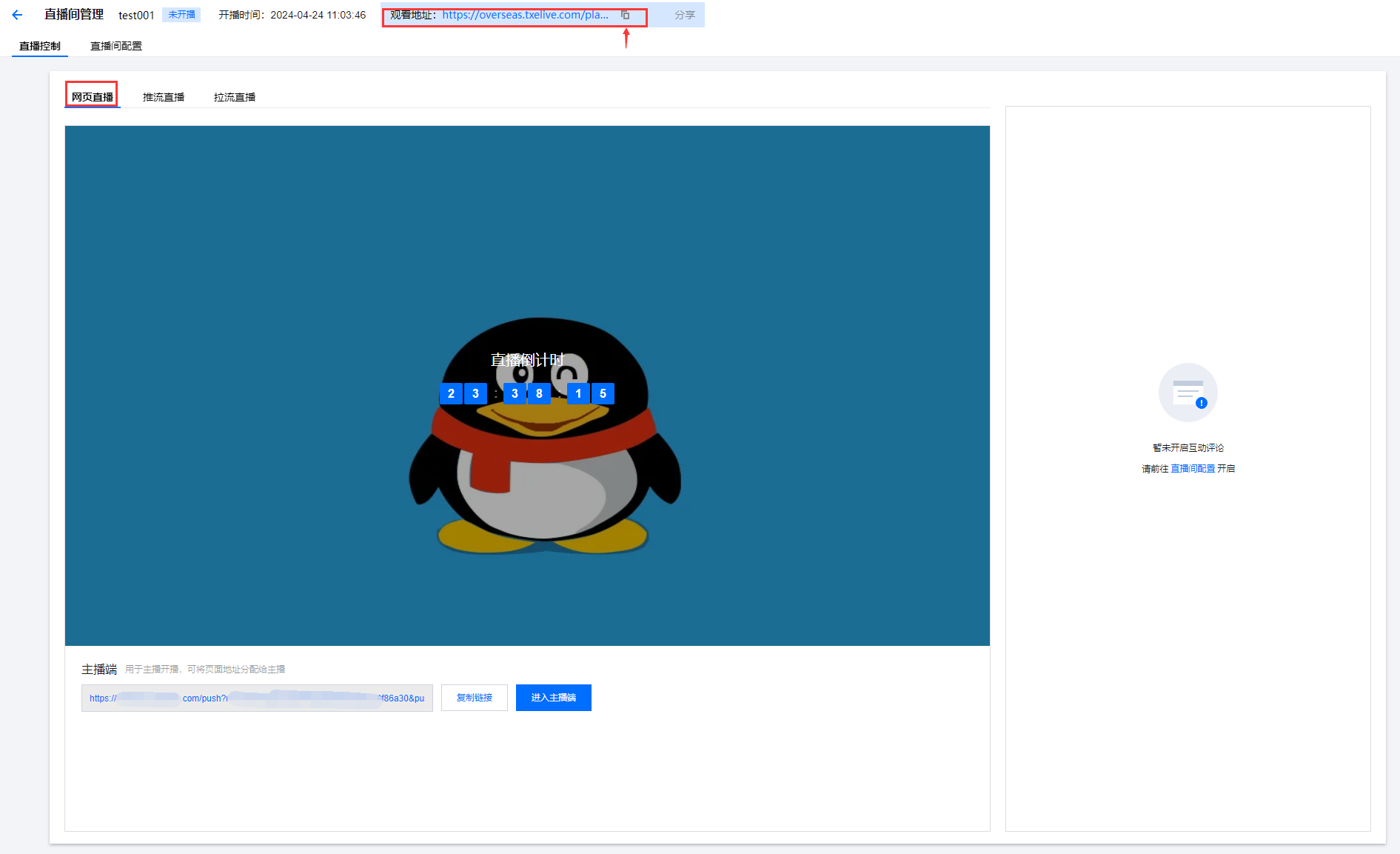Copy the viewing address with the copy icon
Viewport: 1400px width, 854px height.
[x=626, y=15]
